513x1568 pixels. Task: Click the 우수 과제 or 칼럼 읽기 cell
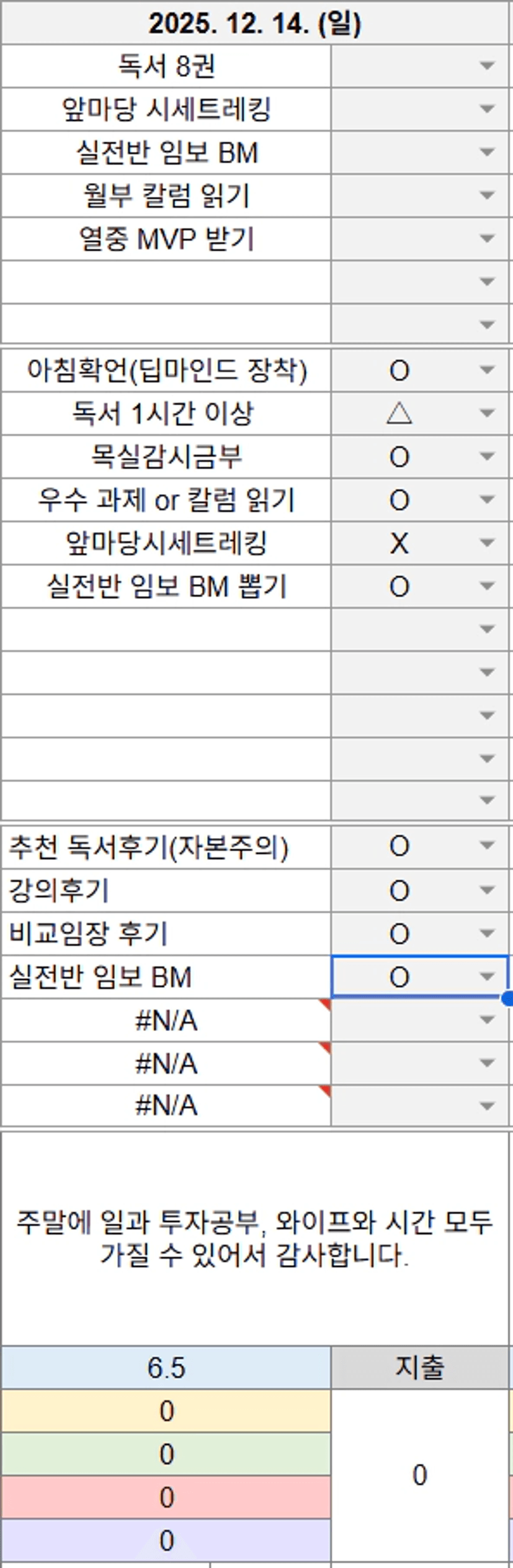[x=166, y=500]
